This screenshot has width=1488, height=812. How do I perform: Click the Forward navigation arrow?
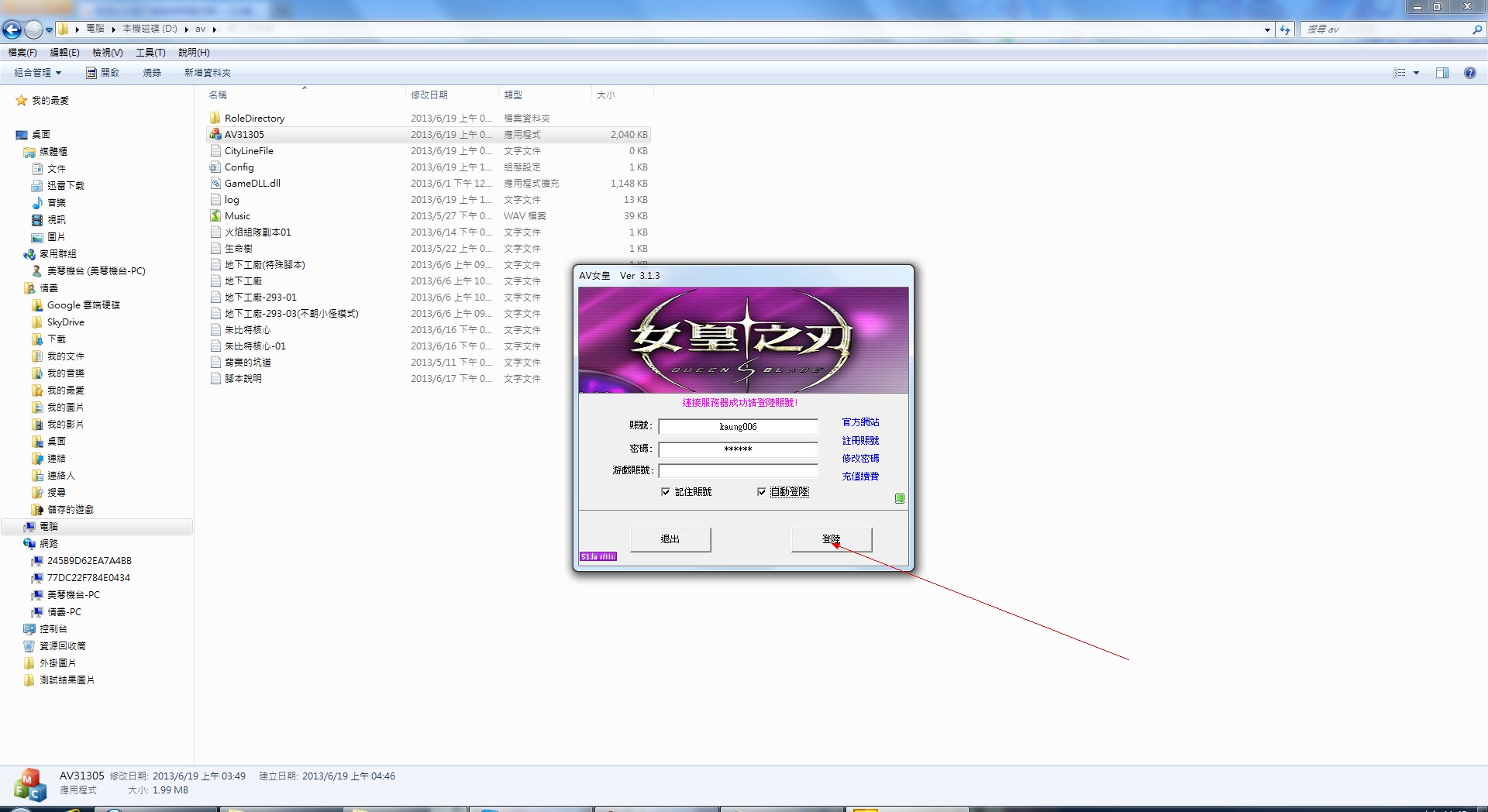click(x=33, y=29)
